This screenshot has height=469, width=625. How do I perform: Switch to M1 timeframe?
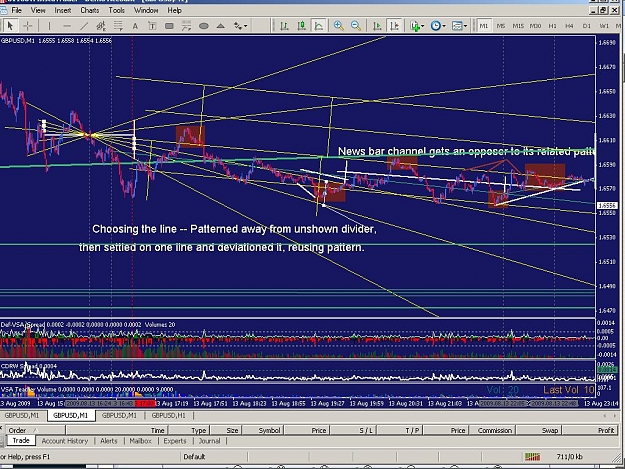click(483, 26)
